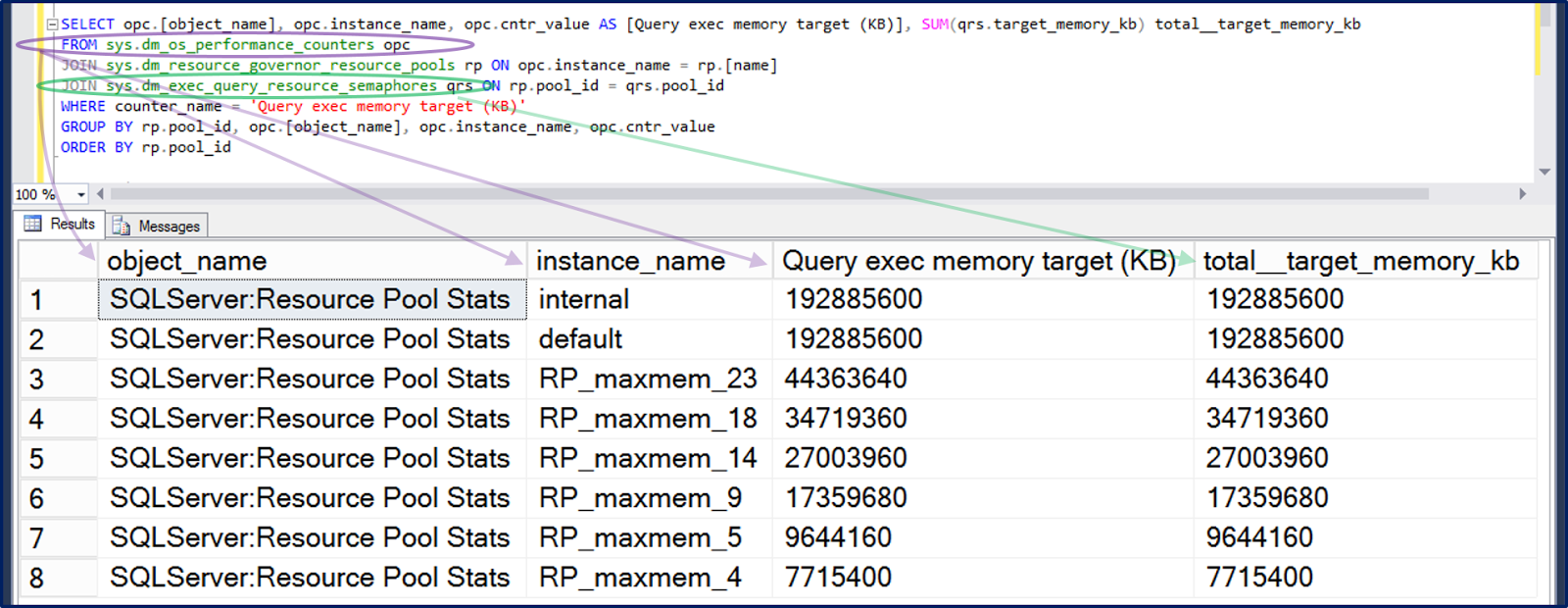The height and width of the screenshot is (608, 1568).
Task: Click the horizontal scrollbar right arrow
Action: click(x=1522, y=194)
